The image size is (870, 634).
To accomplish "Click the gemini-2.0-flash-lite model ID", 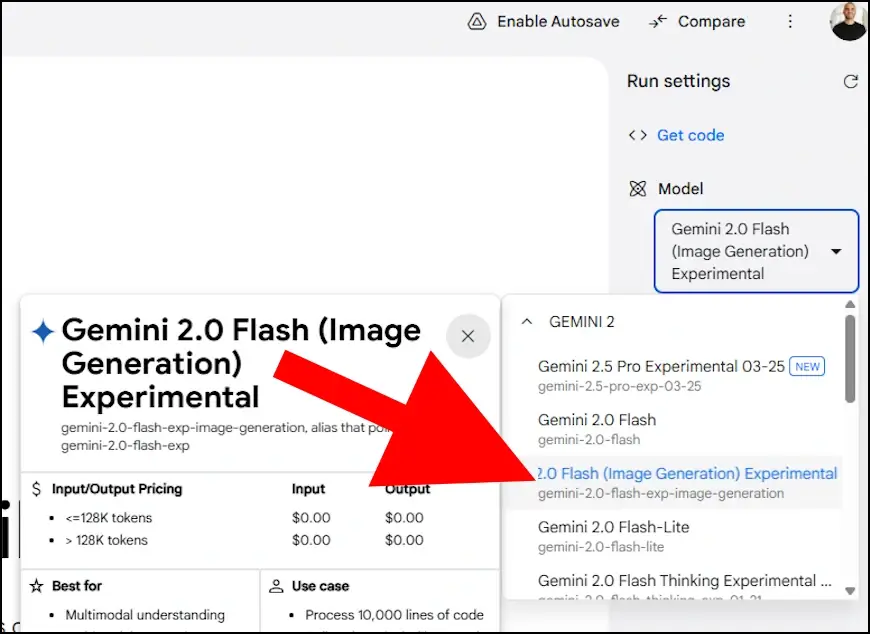I will coord(600,547).
